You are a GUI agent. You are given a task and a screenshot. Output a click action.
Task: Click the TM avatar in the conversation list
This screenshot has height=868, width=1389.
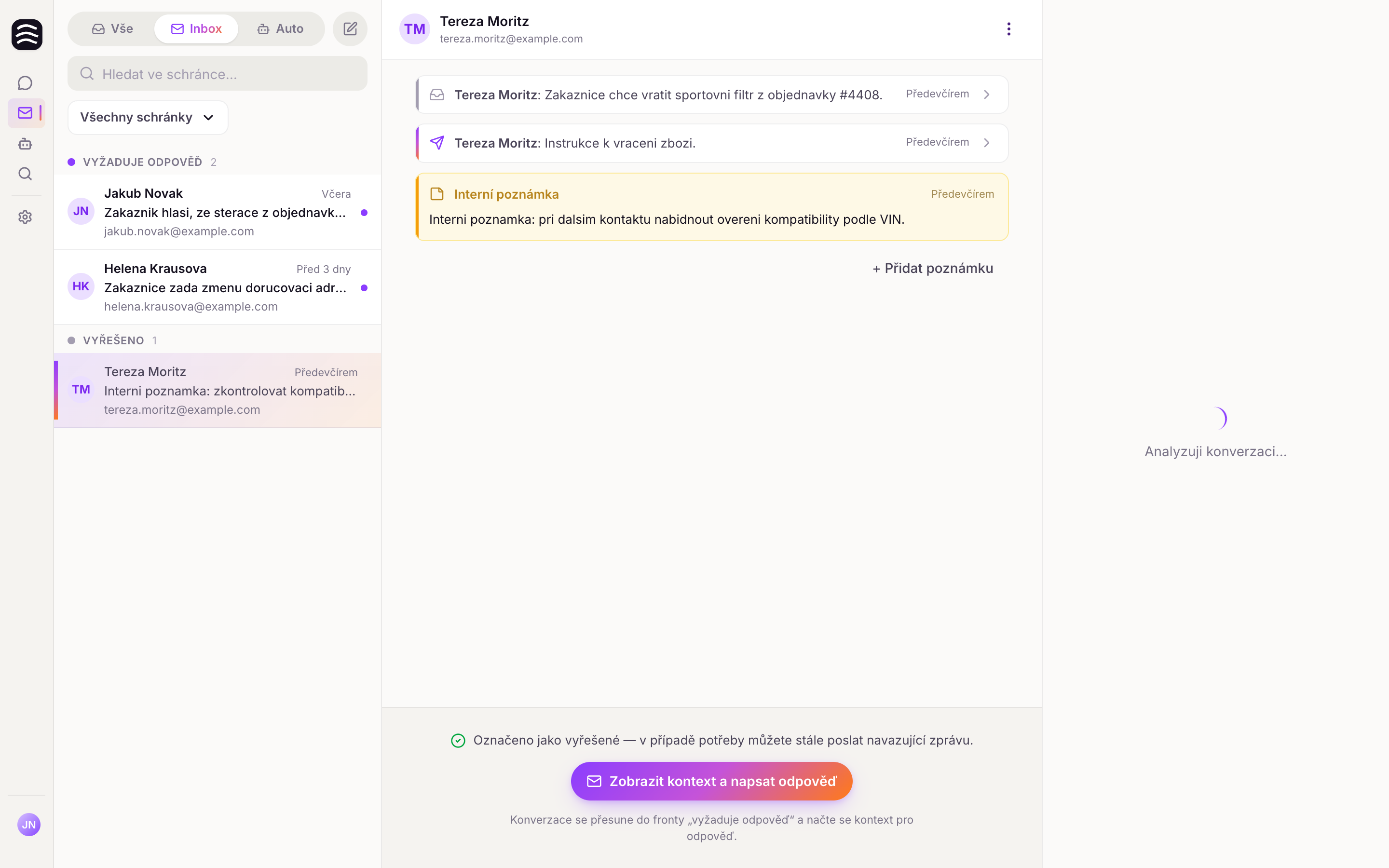pos(81,390)
